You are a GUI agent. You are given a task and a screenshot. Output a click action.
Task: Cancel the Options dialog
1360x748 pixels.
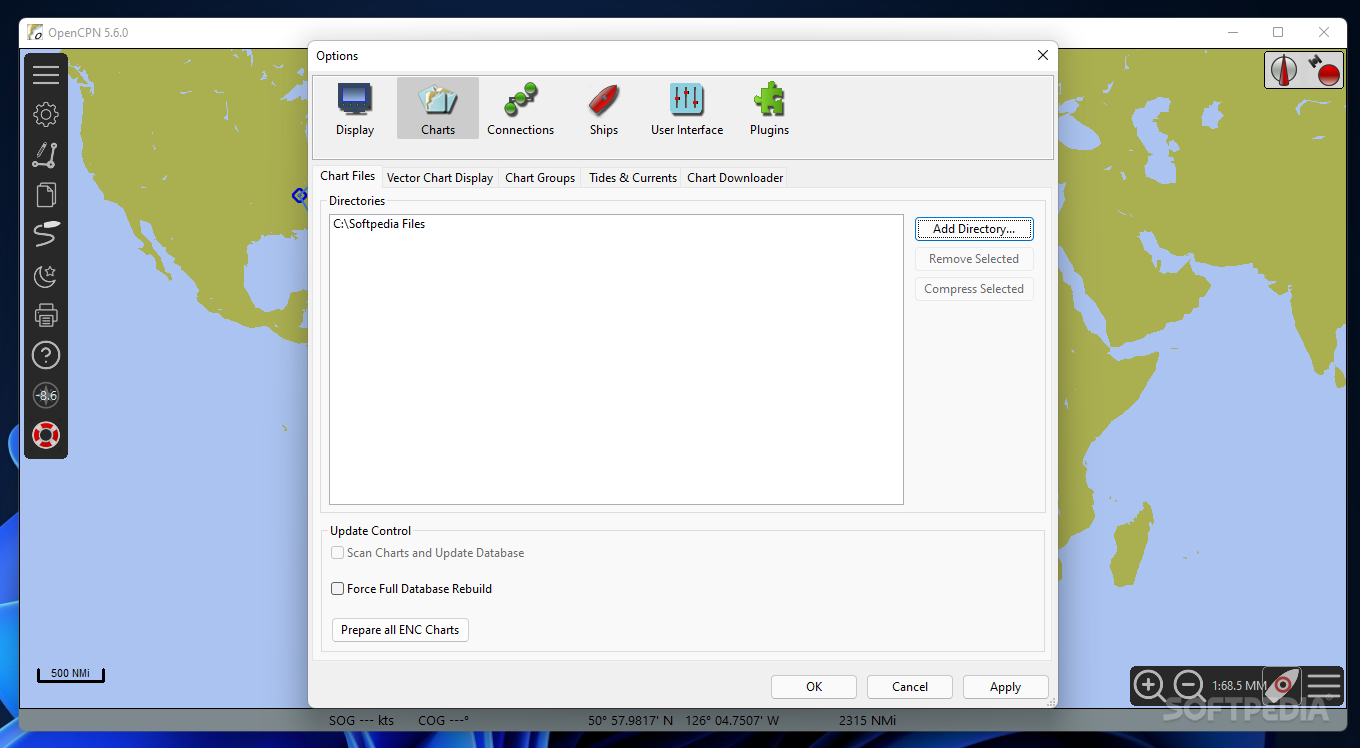pyautogui.click(x=910, y=687)
